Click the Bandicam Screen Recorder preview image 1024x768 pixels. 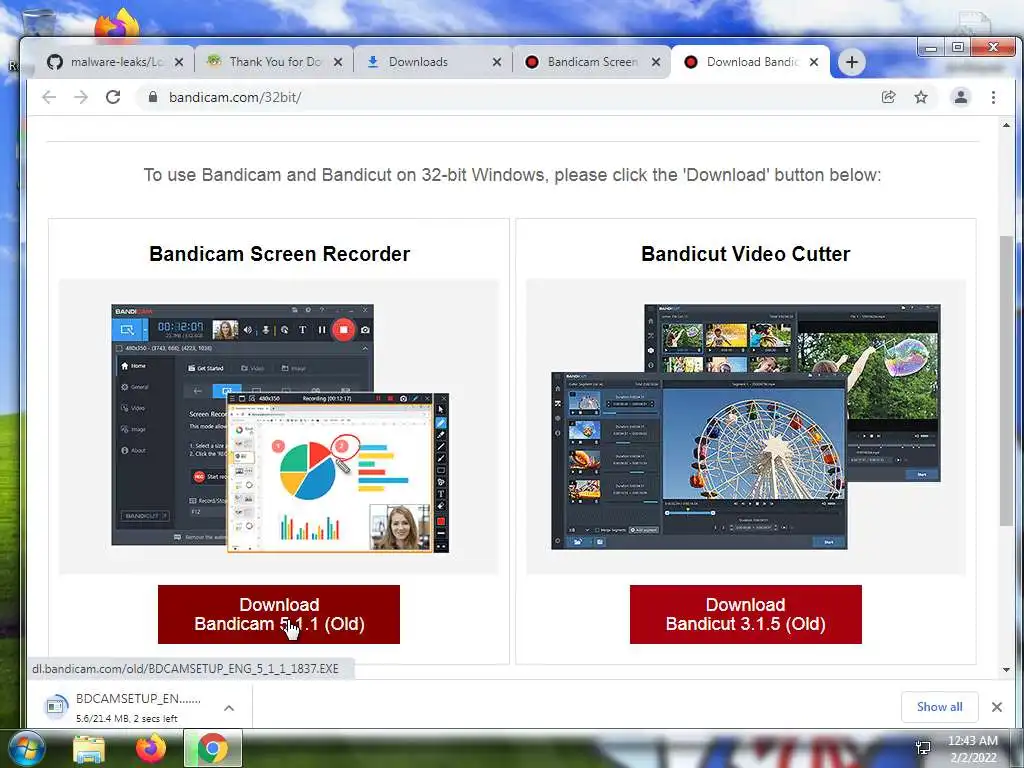[280, 428]
